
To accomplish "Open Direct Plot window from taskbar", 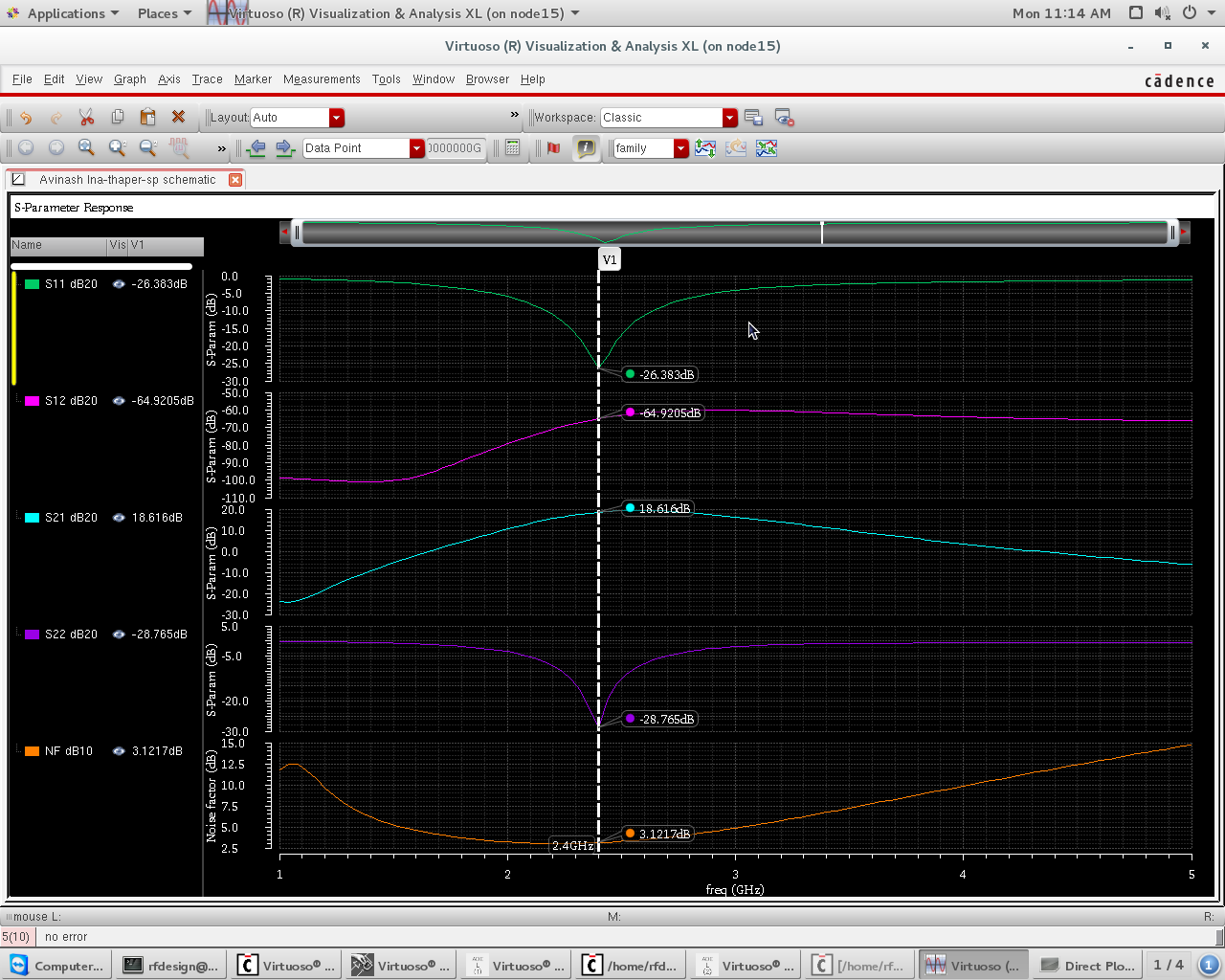I will [1088, 966].
